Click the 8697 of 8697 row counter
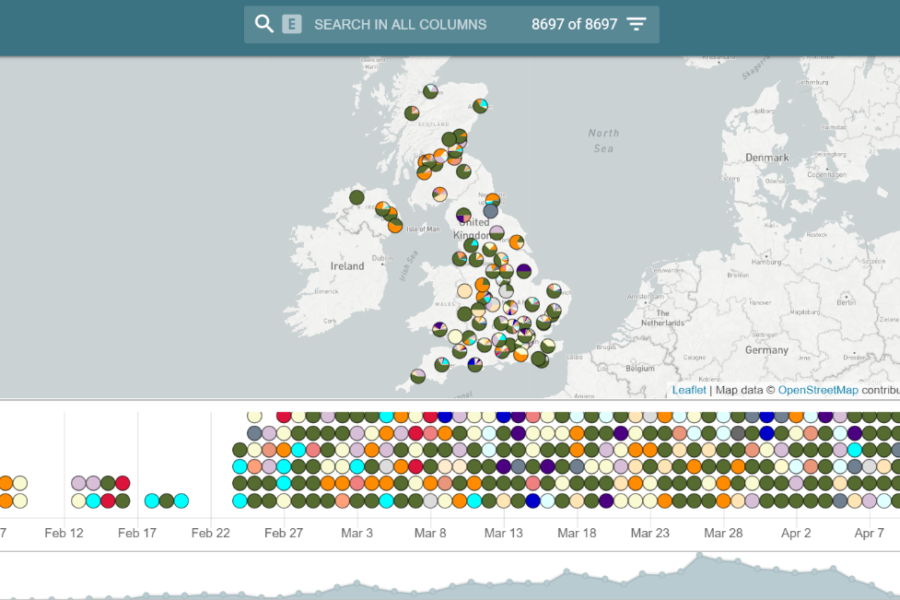Image resolution: width=900 pixels, height=600 pixels. pyautogui.click(x=574, y=24)
